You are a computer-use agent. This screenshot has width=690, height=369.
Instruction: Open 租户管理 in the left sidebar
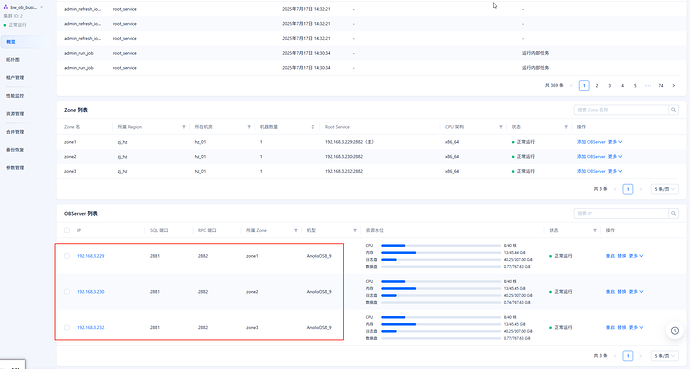click(x=15, y=77)
